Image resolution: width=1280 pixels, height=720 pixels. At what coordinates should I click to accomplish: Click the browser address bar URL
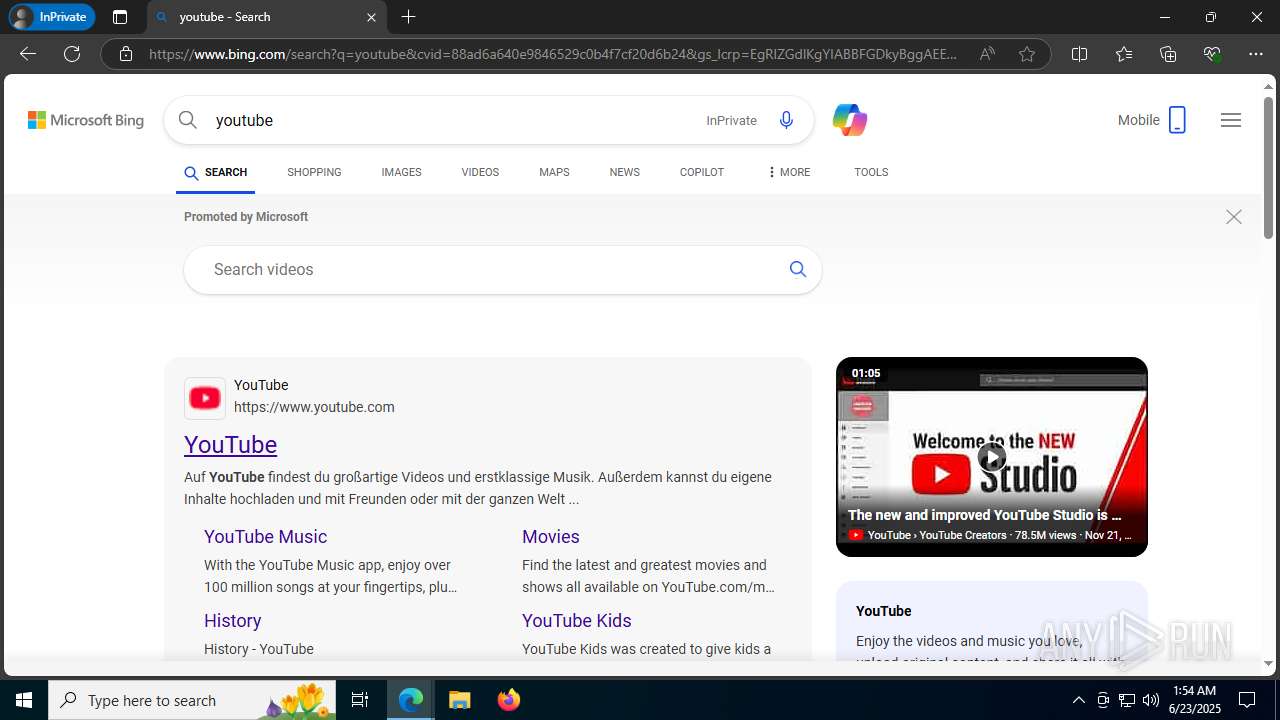coord(552,54)
